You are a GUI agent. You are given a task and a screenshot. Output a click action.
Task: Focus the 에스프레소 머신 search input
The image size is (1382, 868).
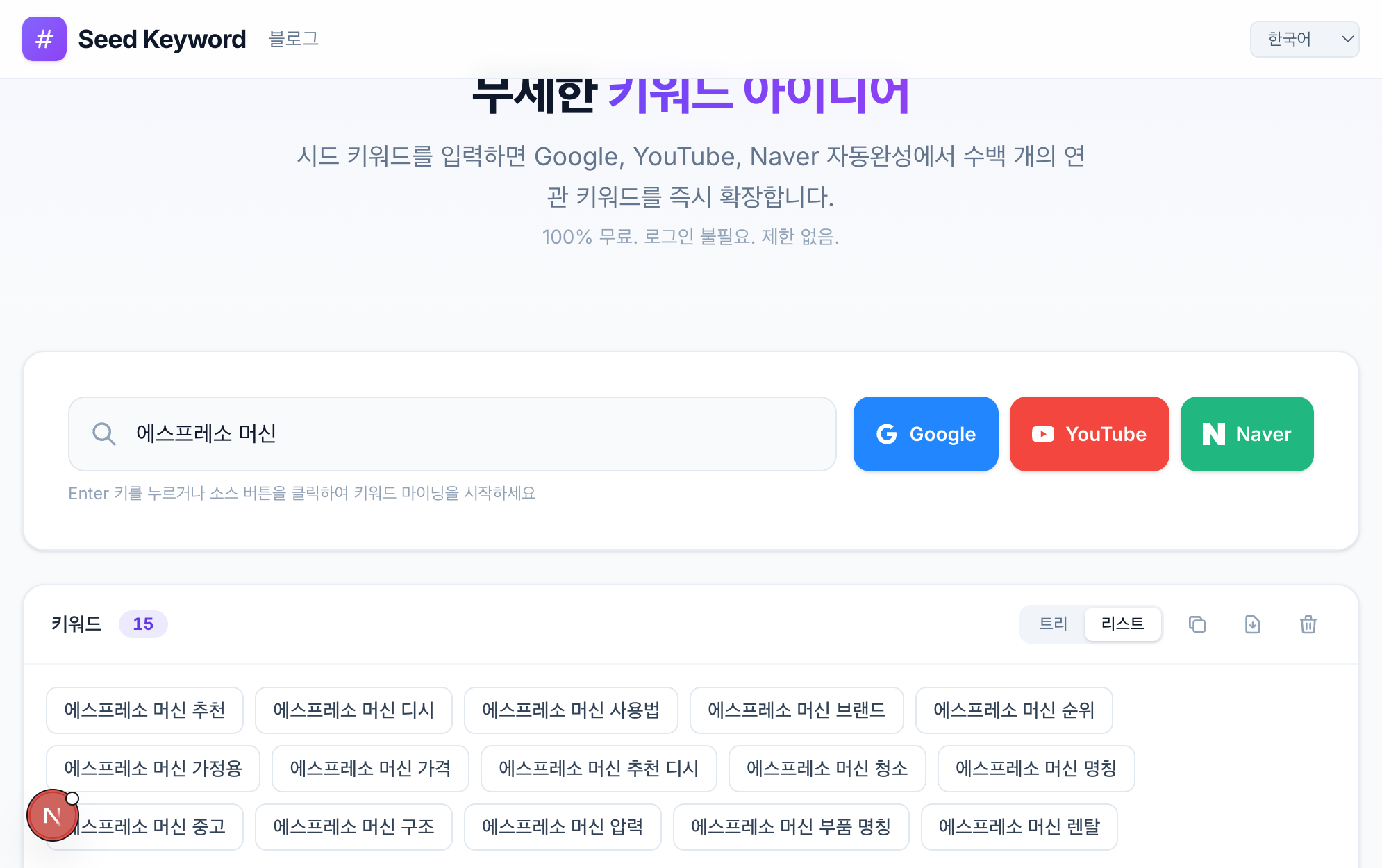pyautogui.click(x=452, y=434)
